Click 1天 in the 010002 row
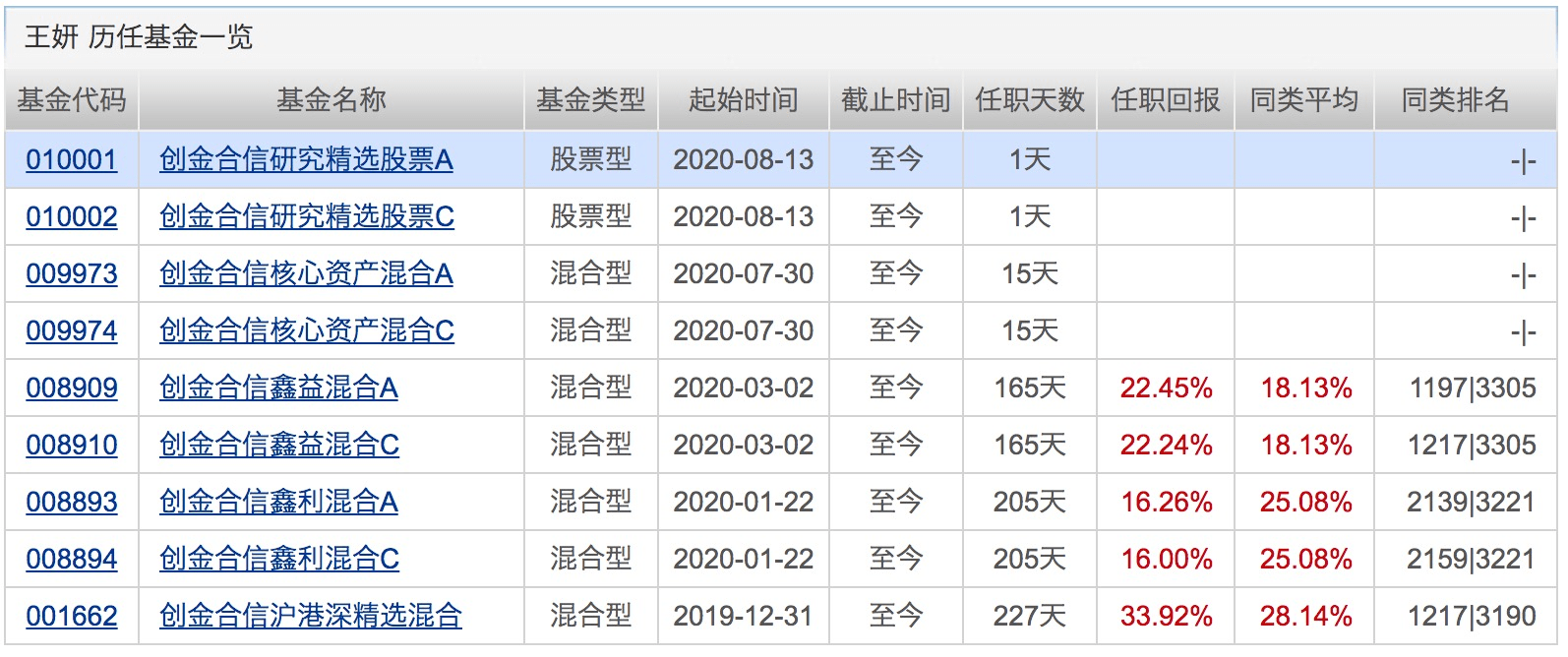1568x657 pixels. coord(1030,217)
